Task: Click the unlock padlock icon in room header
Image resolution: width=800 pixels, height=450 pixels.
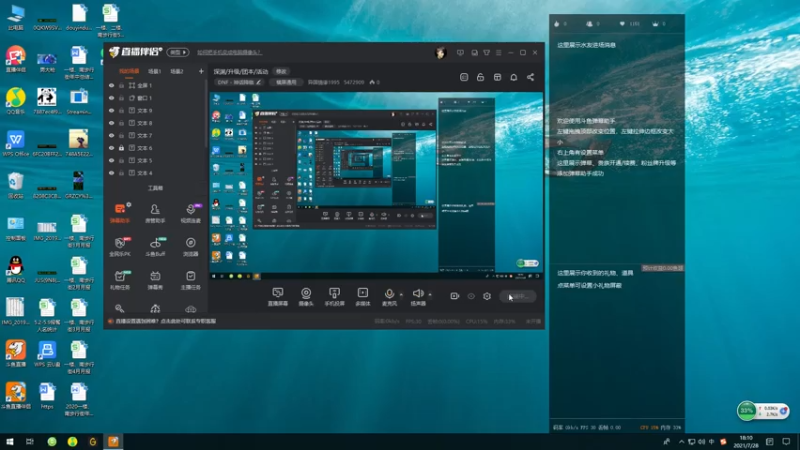Action: [x=480, y=77]
